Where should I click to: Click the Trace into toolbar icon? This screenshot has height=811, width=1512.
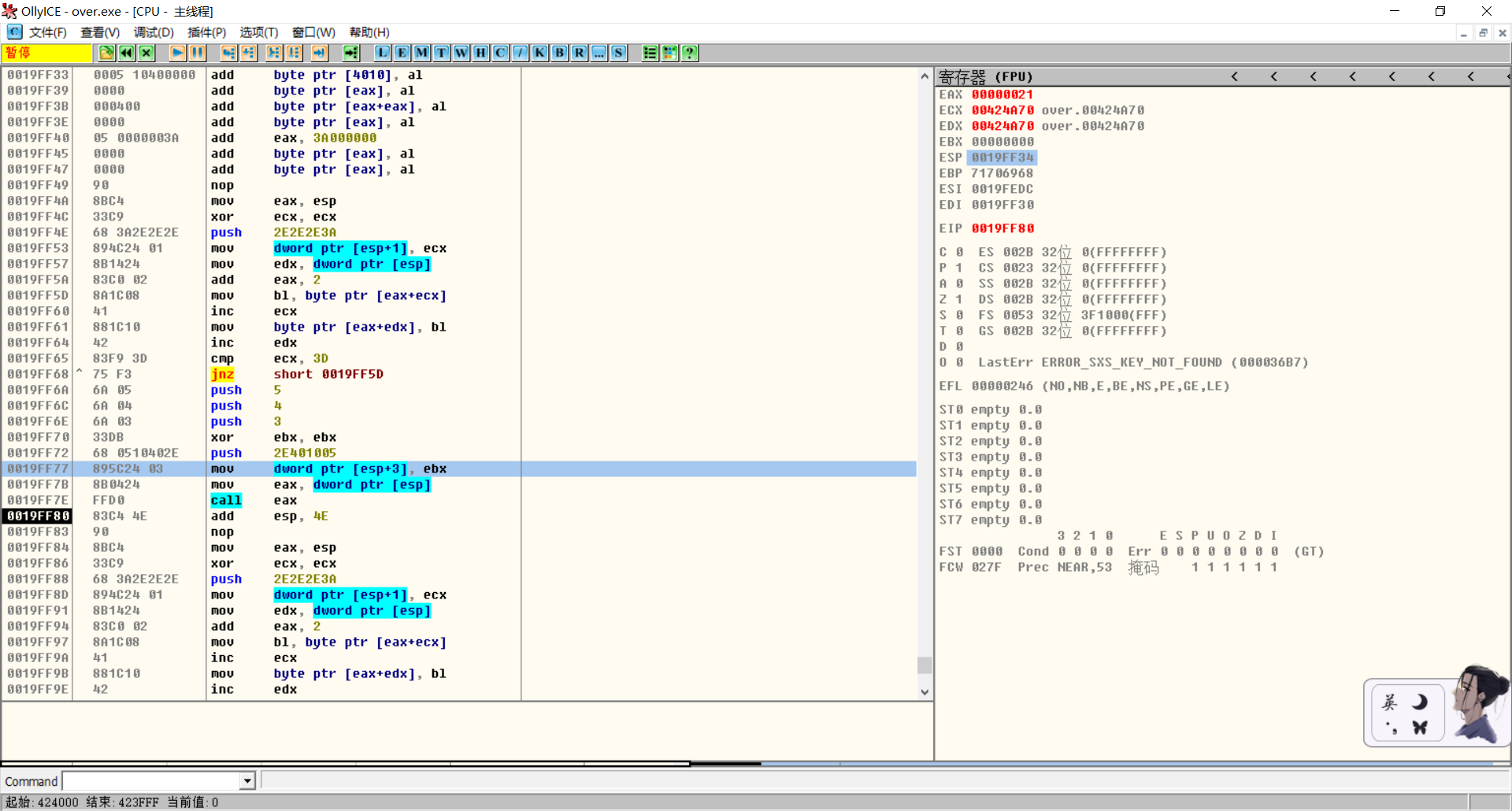coord(273,53)
